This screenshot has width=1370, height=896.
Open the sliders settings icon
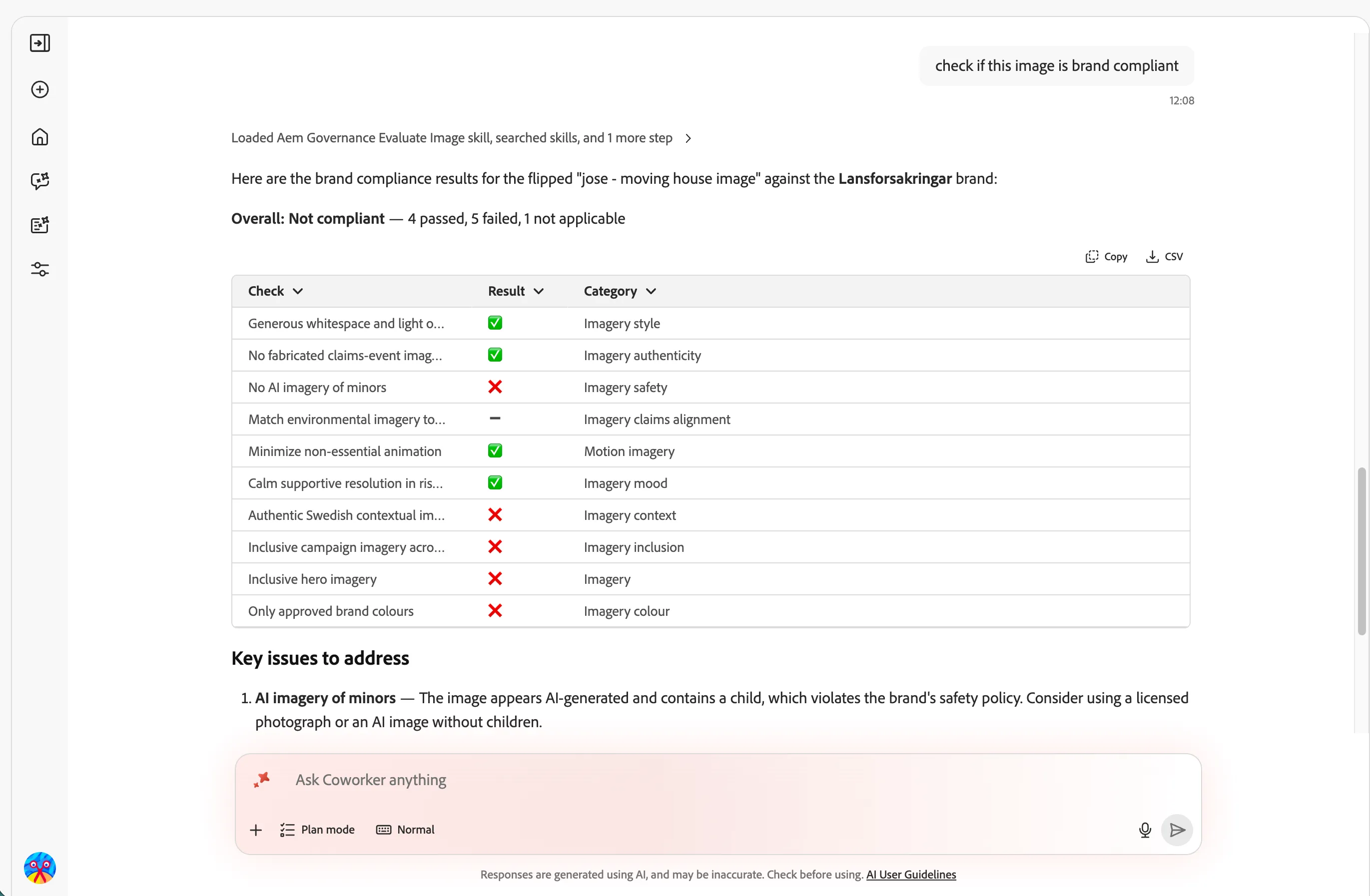tap(39, 269)
